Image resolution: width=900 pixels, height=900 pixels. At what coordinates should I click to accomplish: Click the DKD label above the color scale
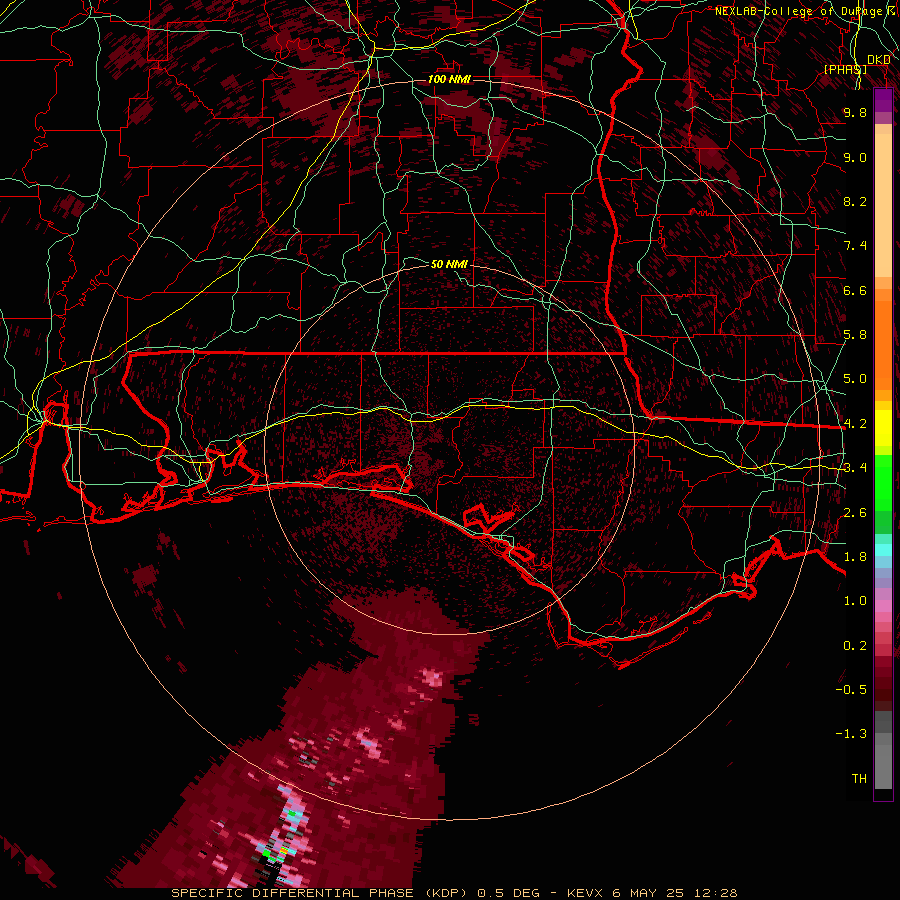(x=879, y=60)
